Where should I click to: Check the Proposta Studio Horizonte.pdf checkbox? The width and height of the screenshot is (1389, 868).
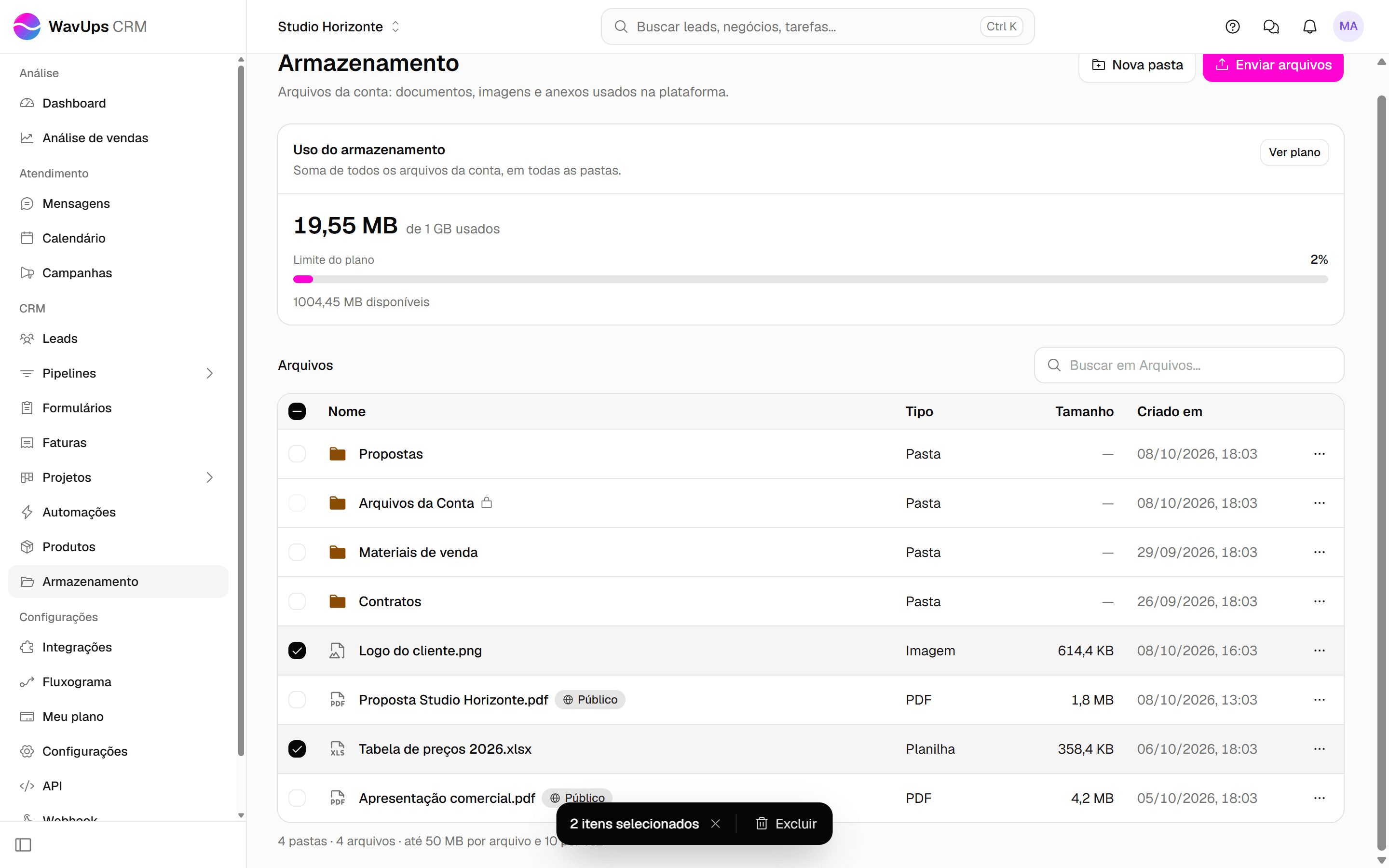tap(297, 700)
